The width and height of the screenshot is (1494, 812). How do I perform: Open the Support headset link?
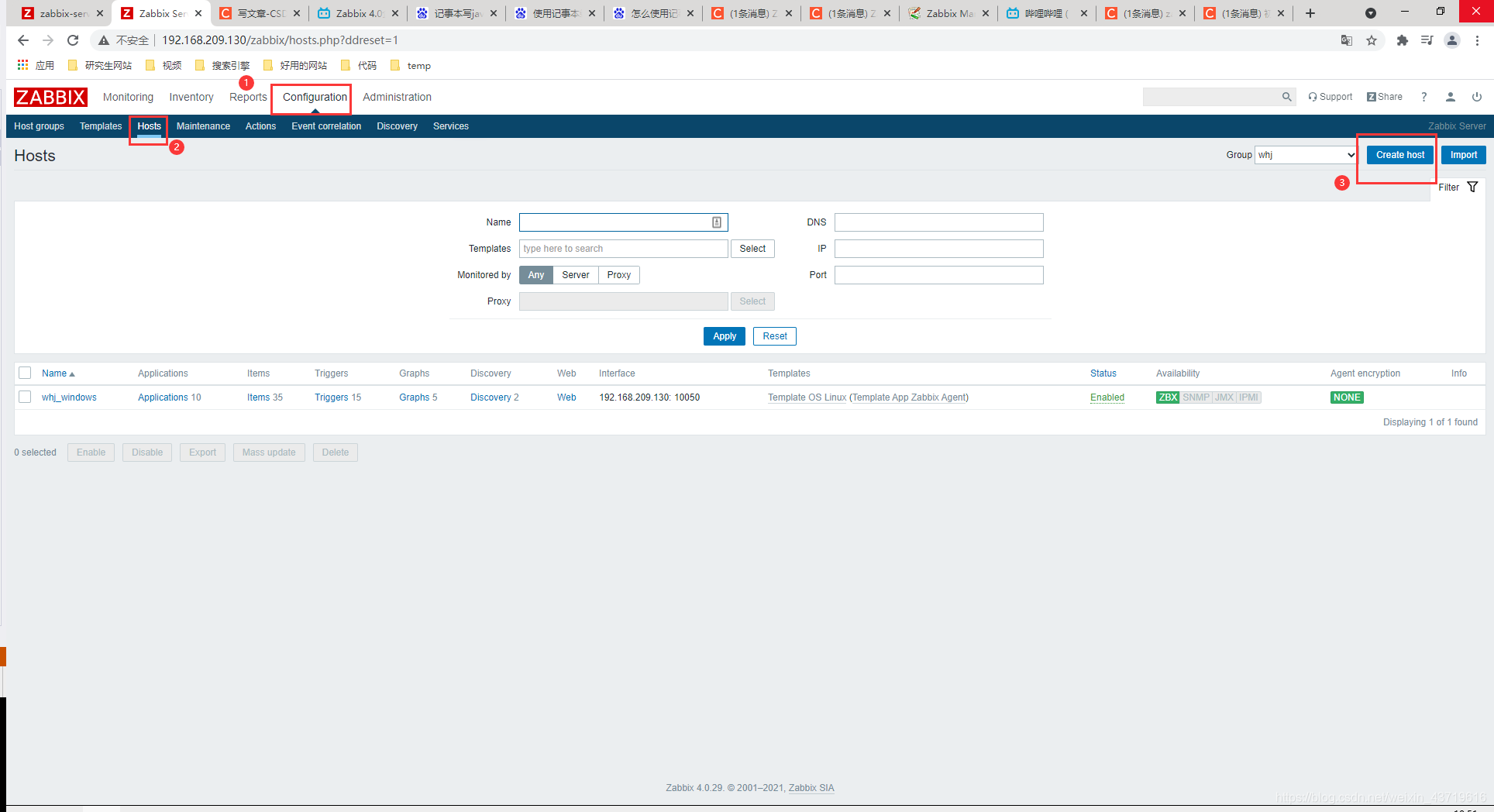[x=1330, y=97]
